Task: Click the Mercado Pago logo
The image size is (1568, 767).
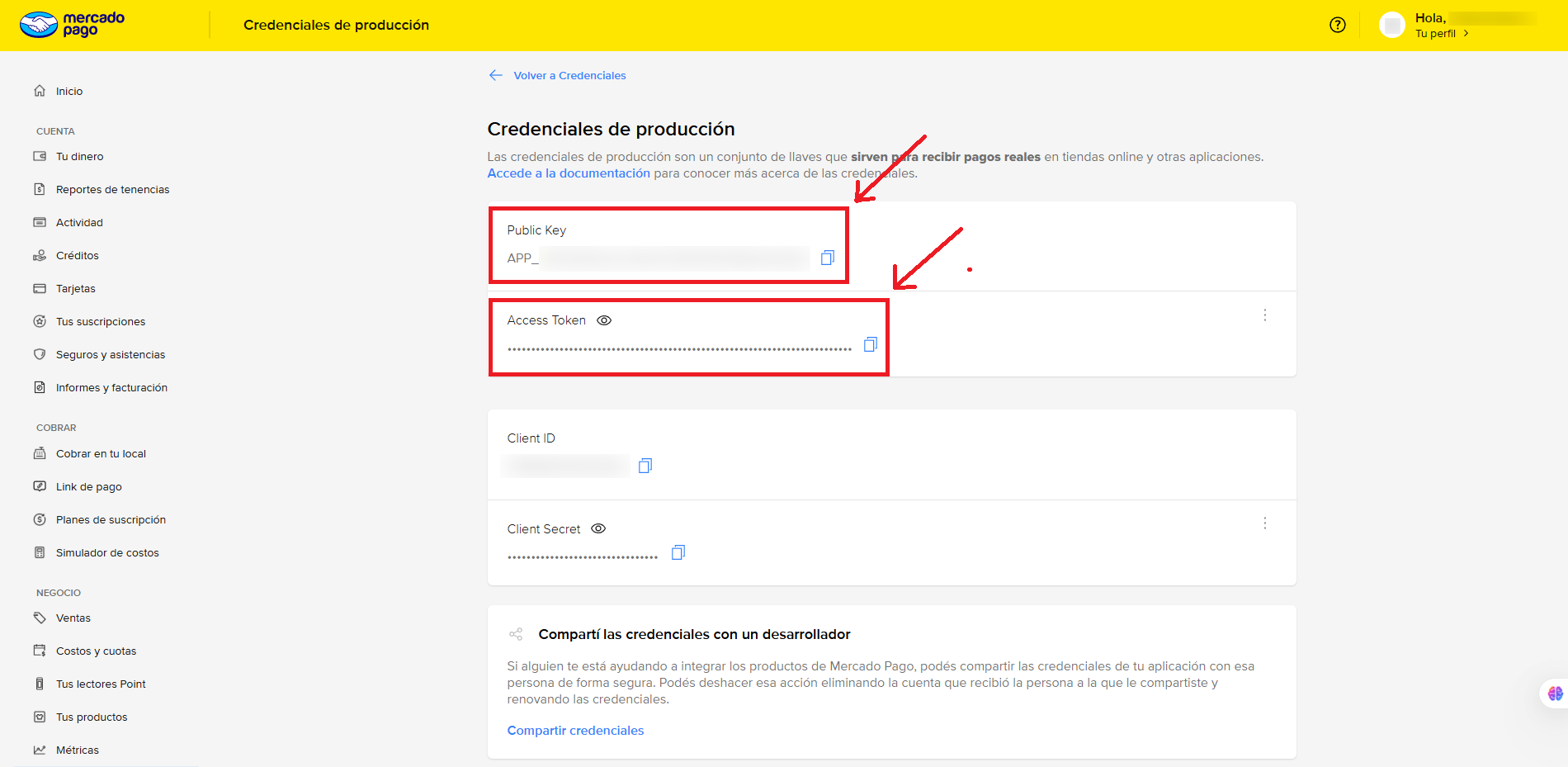Action: point(72,25)
